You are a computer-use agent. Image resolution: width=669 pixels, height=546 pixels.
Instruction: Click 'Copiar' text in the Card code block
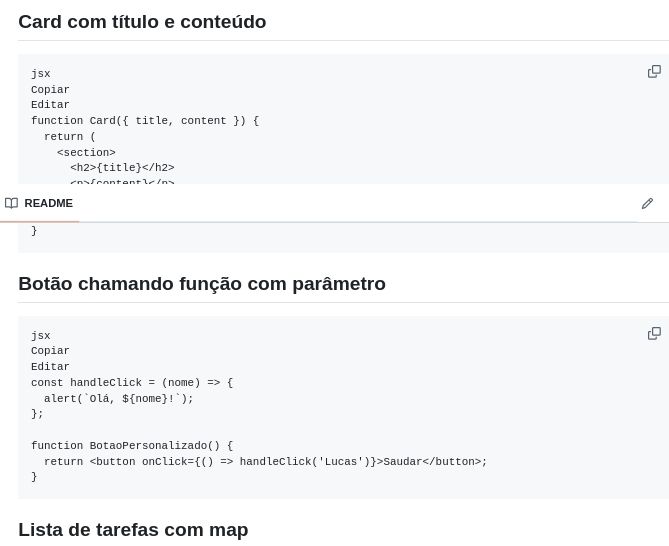click(x=50, y=90)
